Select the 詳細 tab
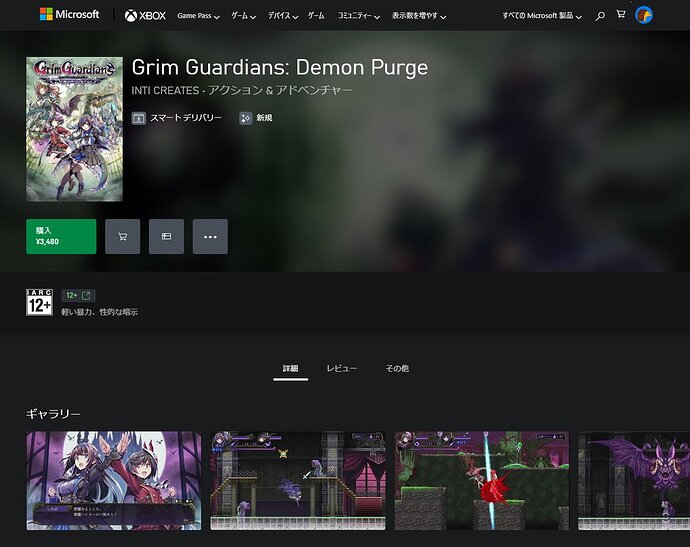This screenshot has height=547, width=690. point(290,369)
